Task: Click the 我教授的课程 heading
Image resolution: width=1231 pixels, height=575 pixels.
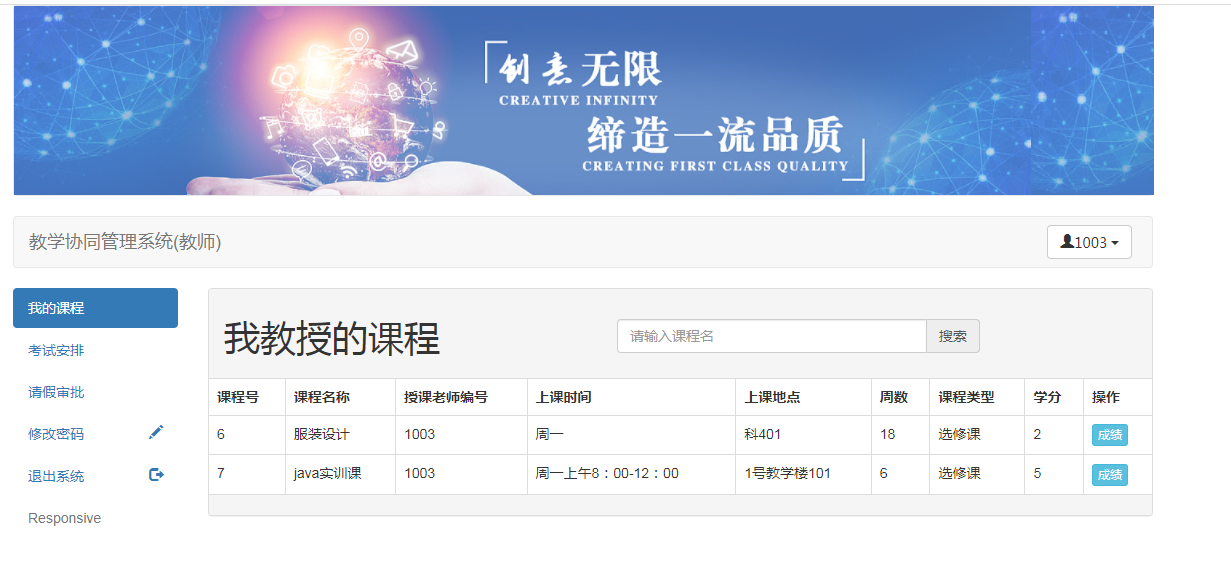Action: pyautogui.click(x=332, y=339)
